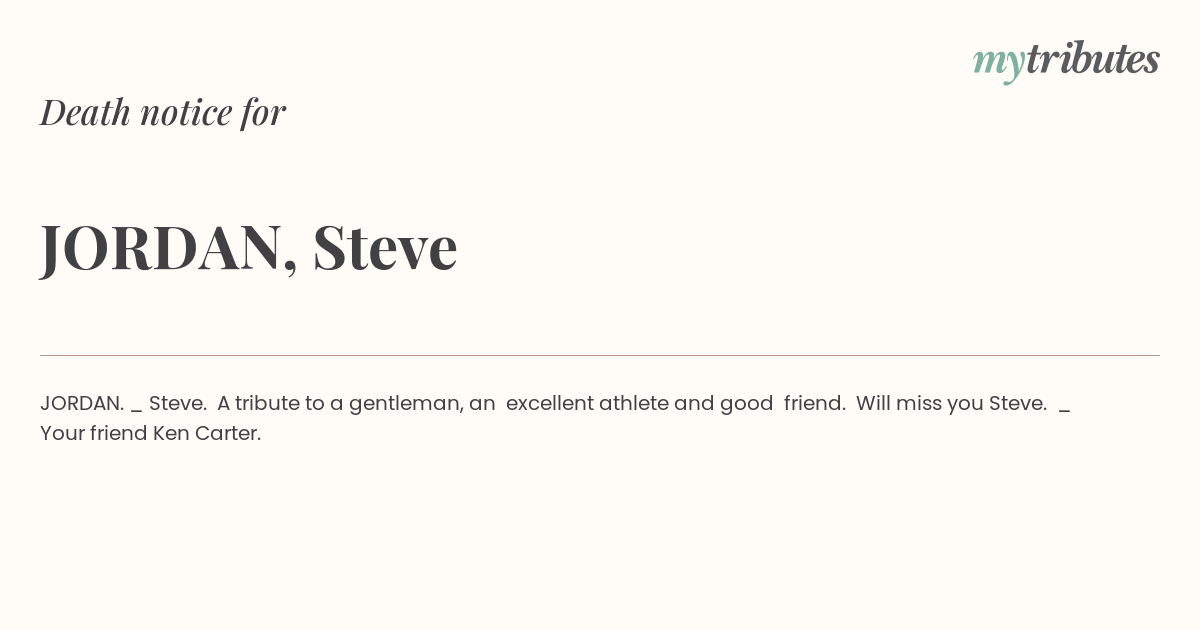Click the word 'gentleman' in notice
This screenshot has height=630, width=1200.
tap(406, 404)
